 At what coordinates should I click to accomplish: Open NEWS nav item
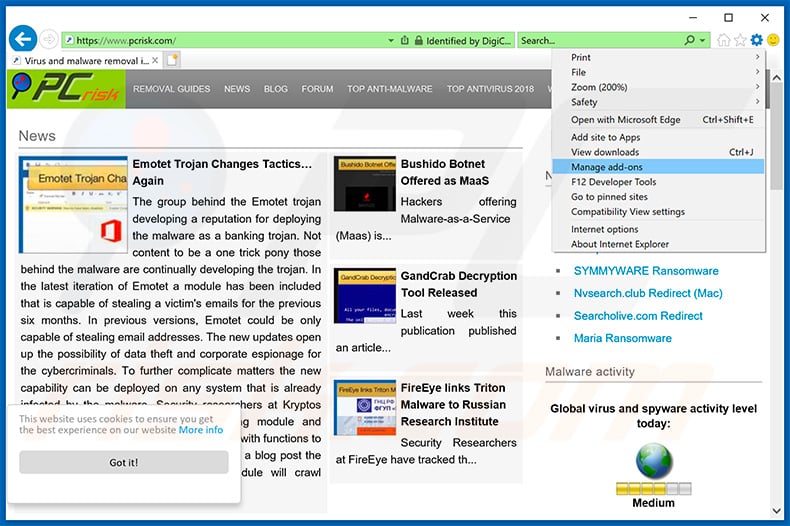(x=237, y=89)
